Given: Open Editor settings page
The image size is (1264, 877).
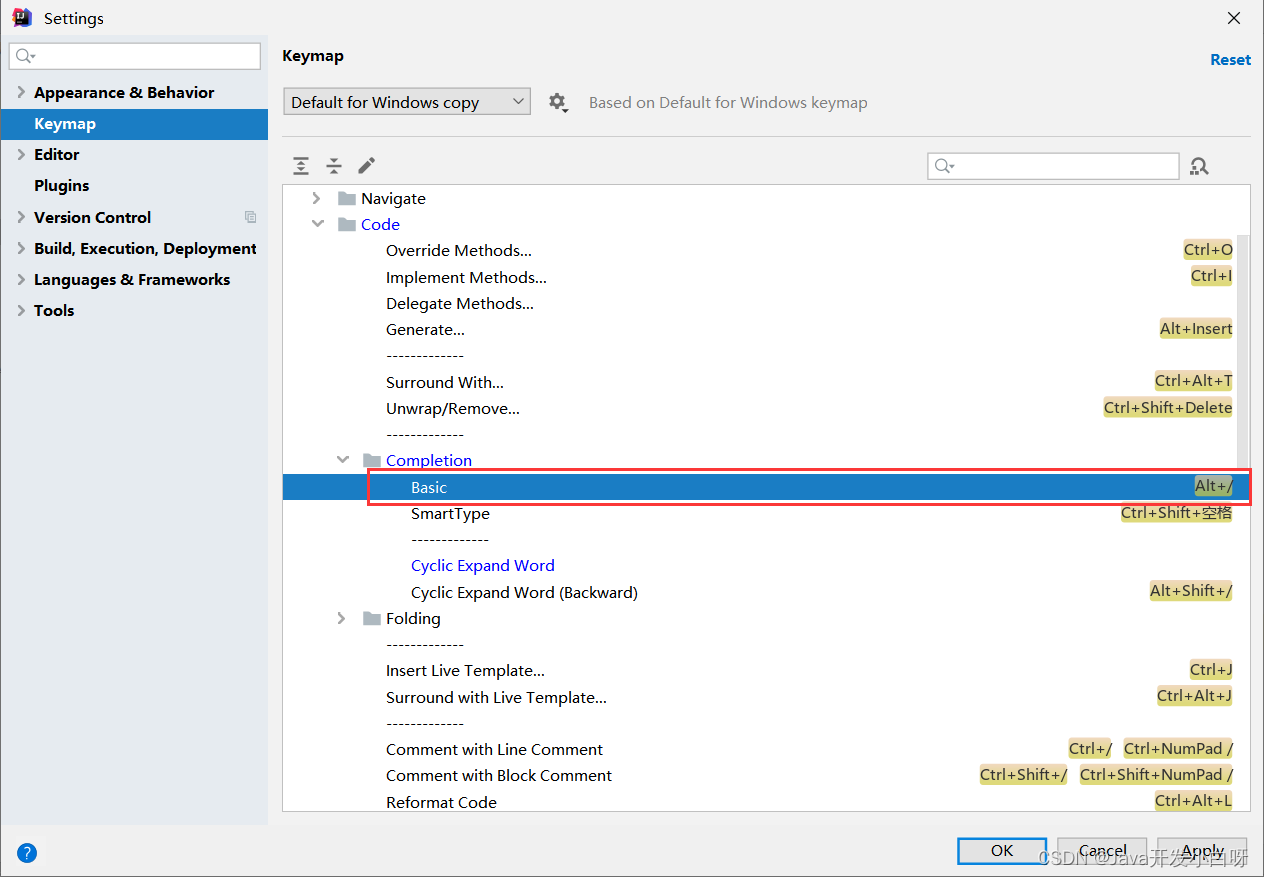Looking at the screenshot, I should point(56,154).
